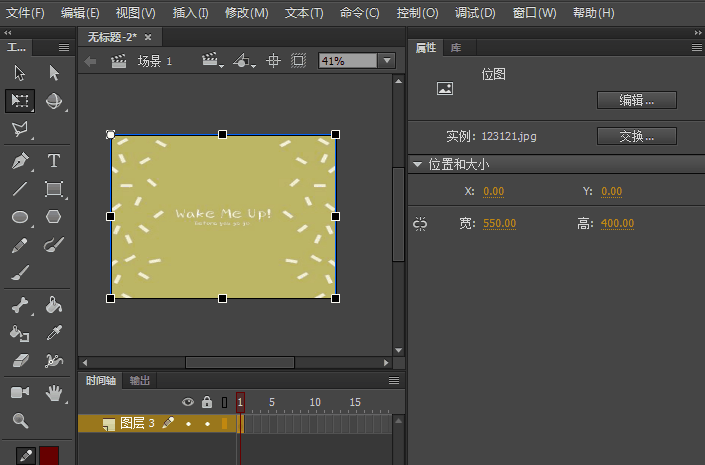
Task: Toggle lock all layers padlock icon
Action: click(206, 402)
